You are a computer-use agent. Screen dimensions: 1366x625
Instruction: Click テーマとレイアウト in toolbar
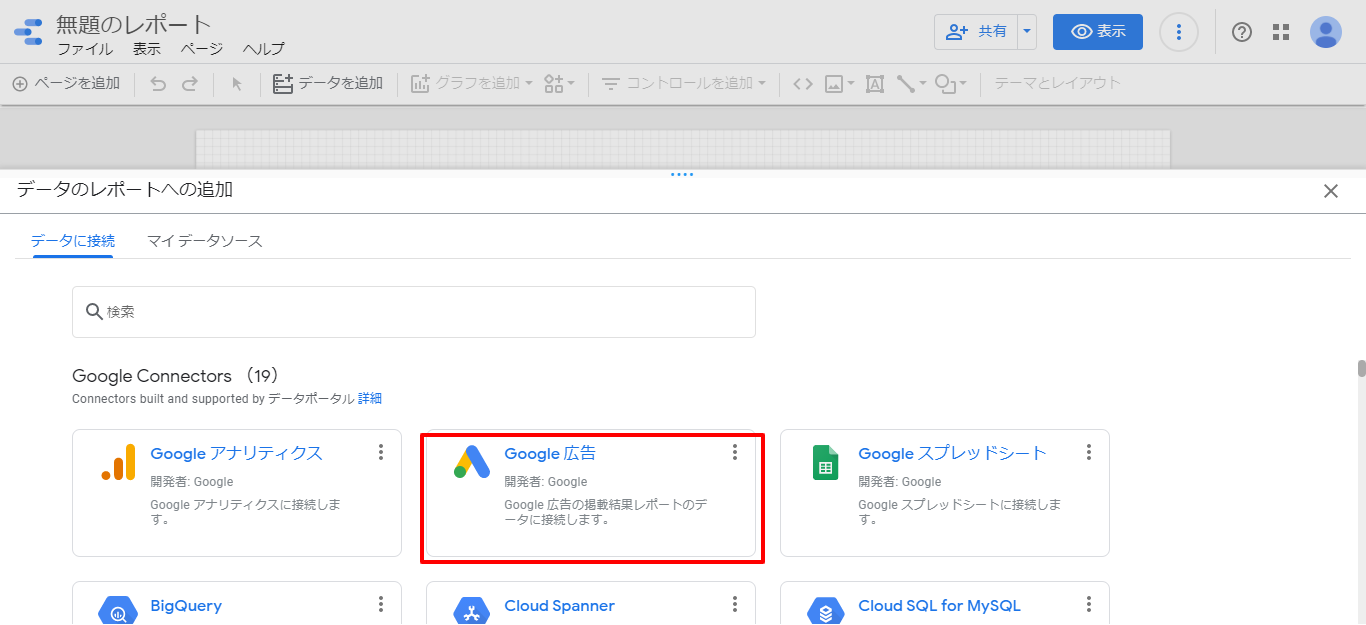[1057, 84]
